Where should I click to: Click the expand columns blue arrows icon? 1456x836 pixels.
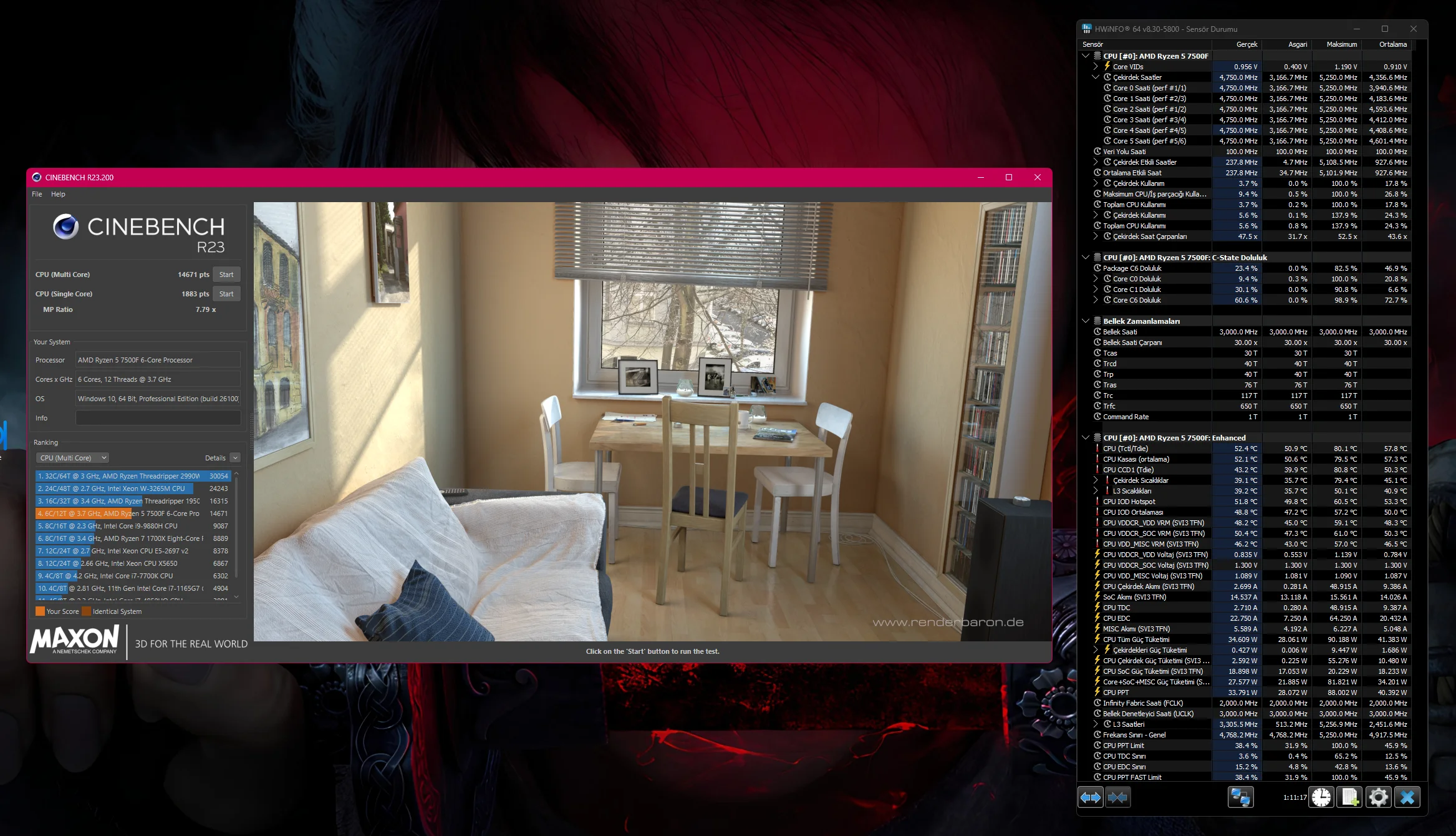[x=1090, y=797]
